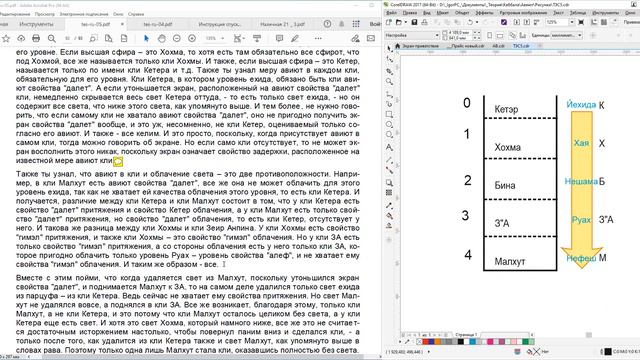Image resolution: width=640 pixels, height=360 pixels.
Task: Click the Войти sign-in button
Action: (376, 24)
